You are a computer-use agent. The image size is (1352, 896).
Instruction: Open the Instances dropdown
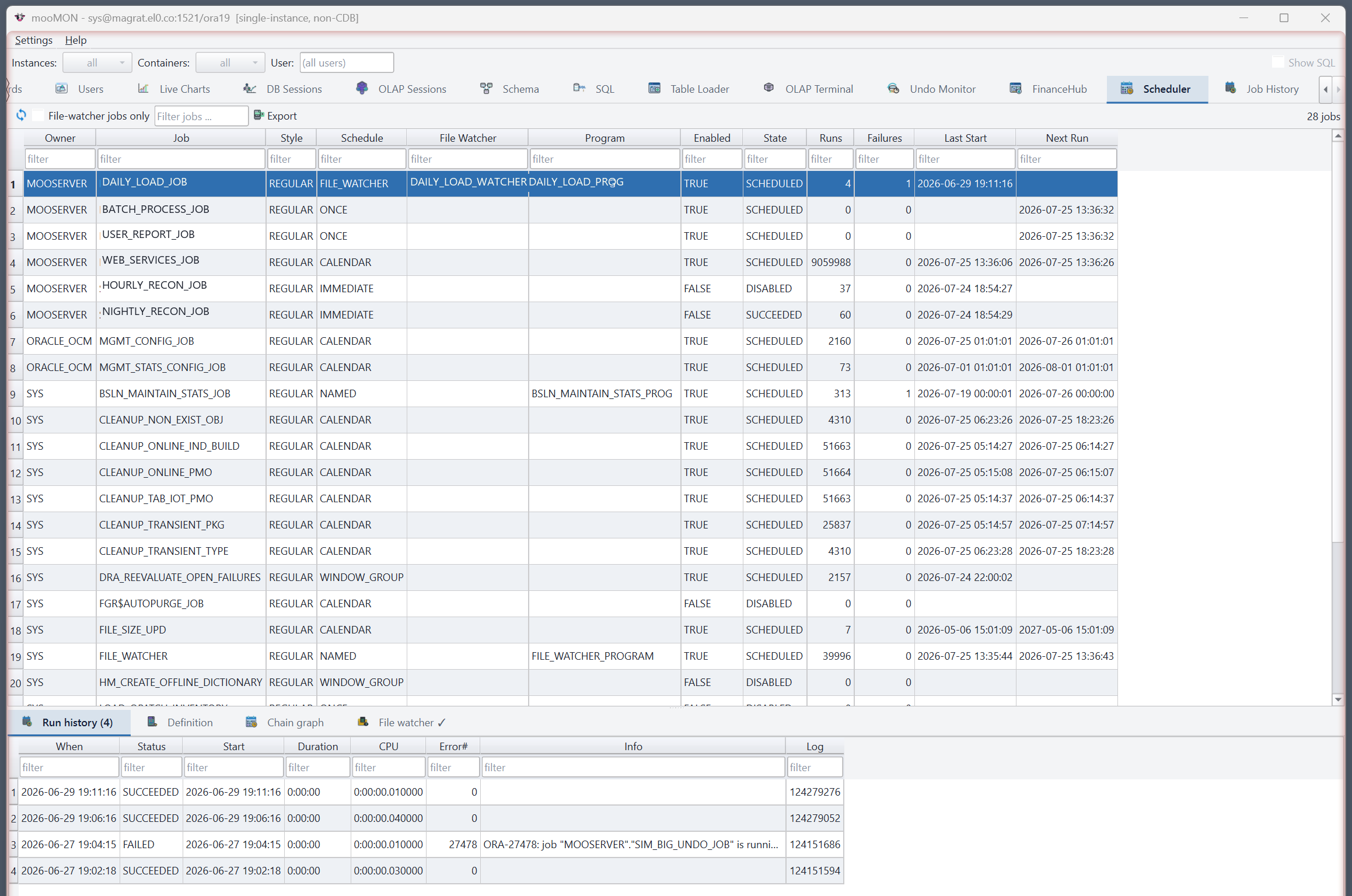pos(97,62)
